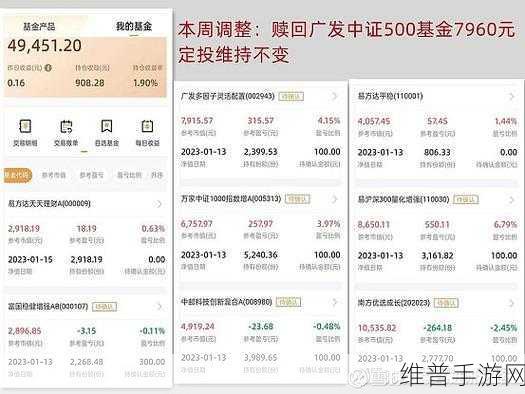Open fund 富国稳健增强AB(000107)
Viewport: 525px width, 394px height.
[x=48, y=306]
